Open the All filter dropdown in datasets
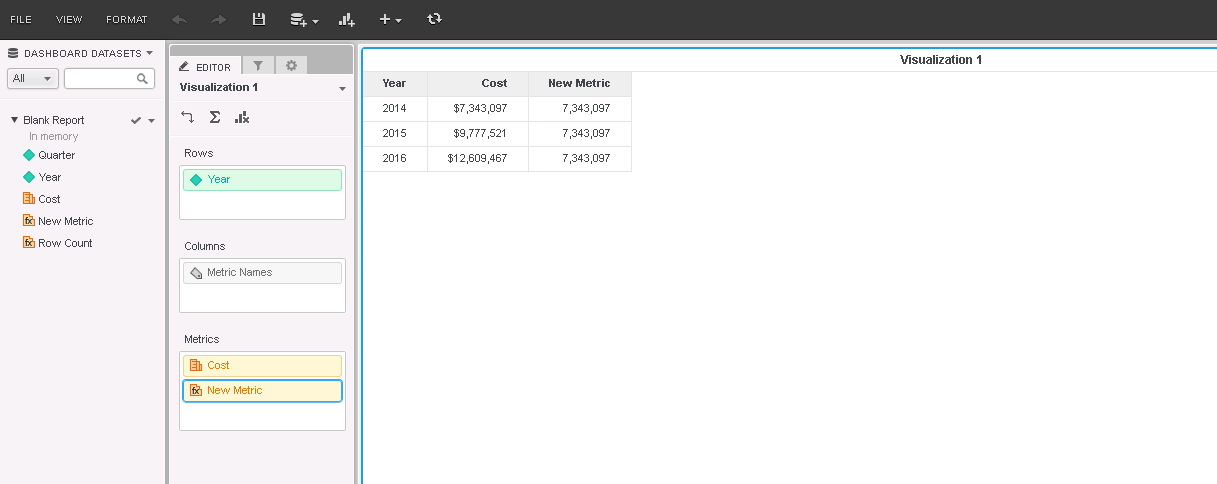This screenshot has width=1217, height=484. click(33, 78)
